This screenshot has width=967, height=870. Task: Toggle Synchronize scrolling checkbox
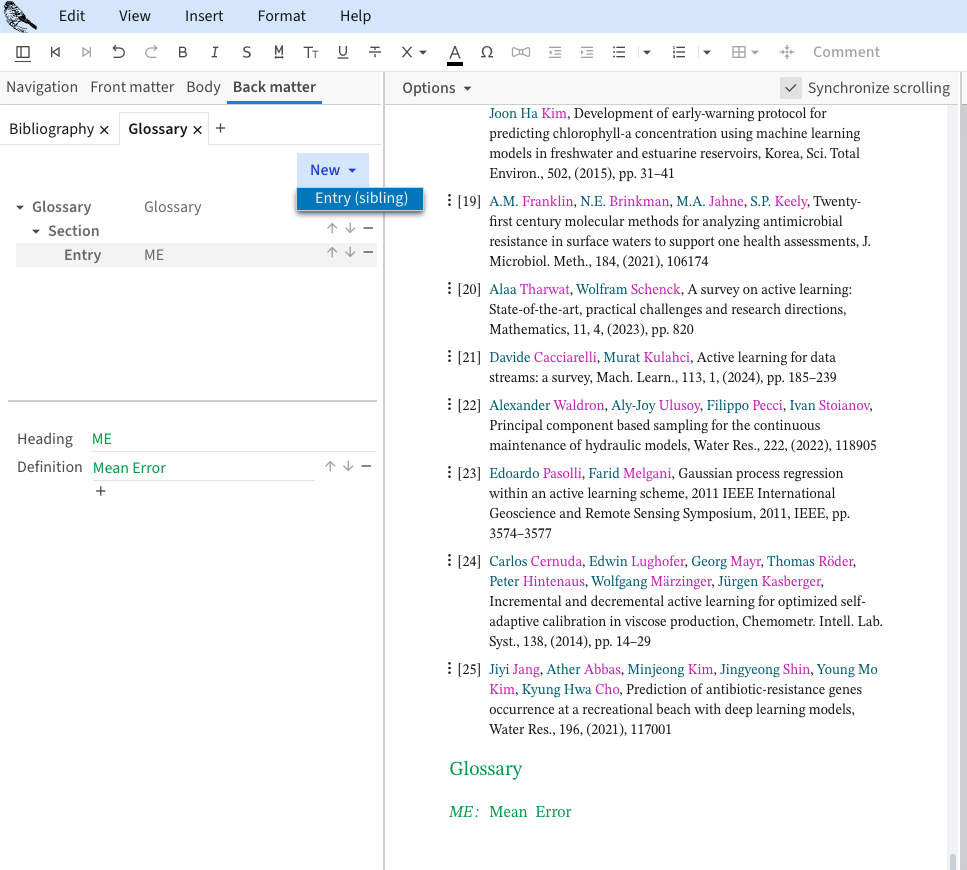pyautogui.click(x=791, y=88)
